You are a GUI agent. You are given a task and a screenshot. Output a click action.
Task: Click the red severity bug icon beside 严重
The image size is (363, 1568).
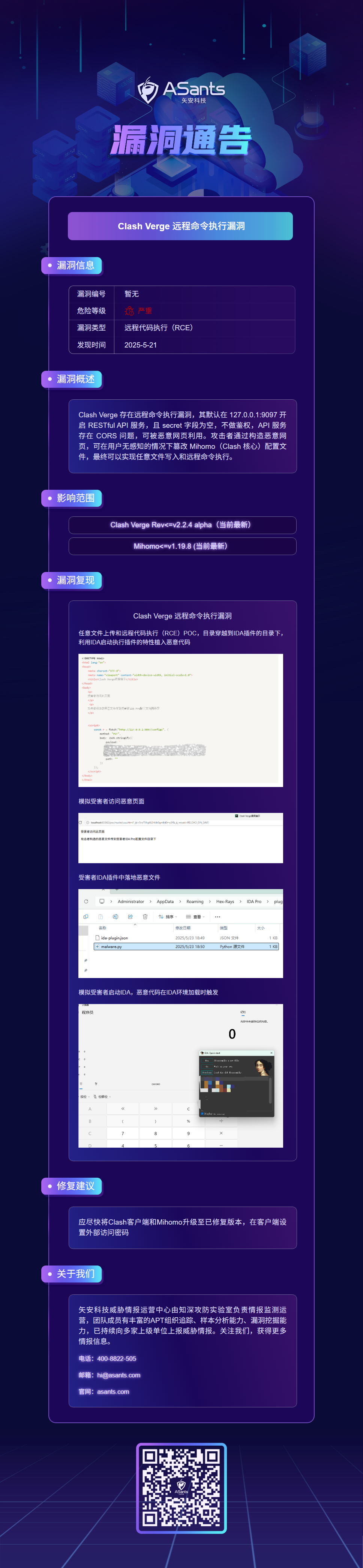(129, 311)
